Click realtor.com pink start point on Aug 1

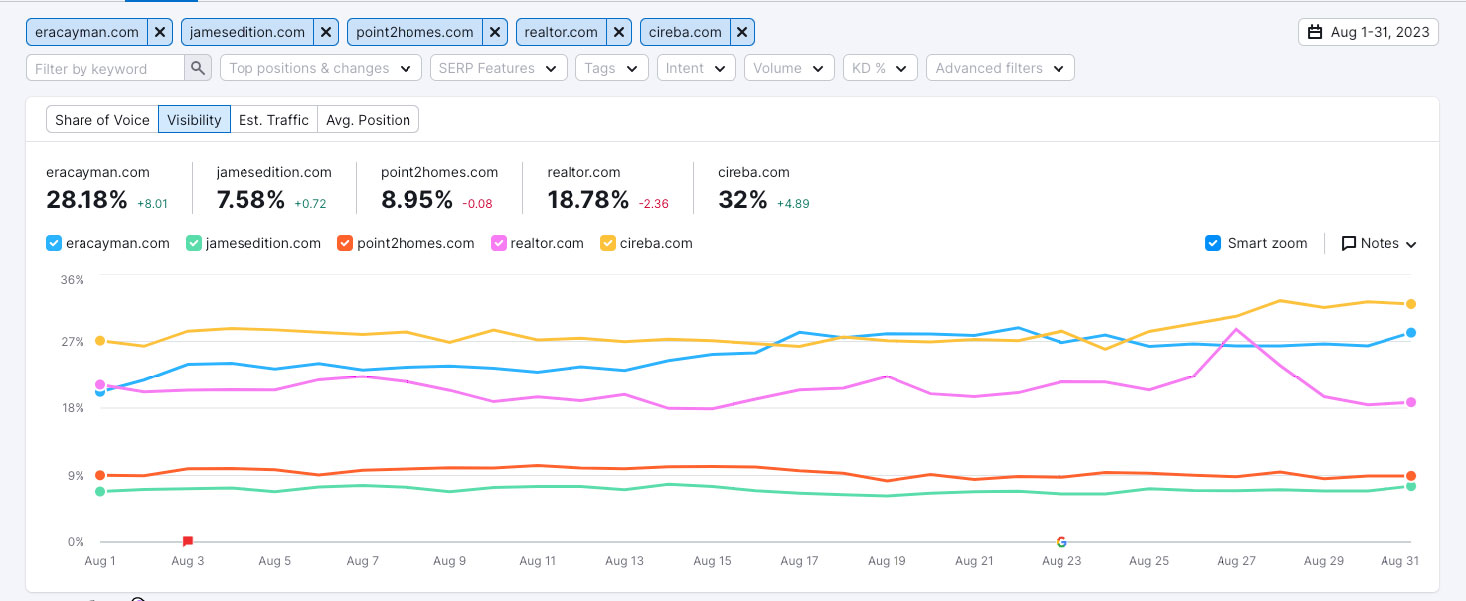tap(100, 384)
